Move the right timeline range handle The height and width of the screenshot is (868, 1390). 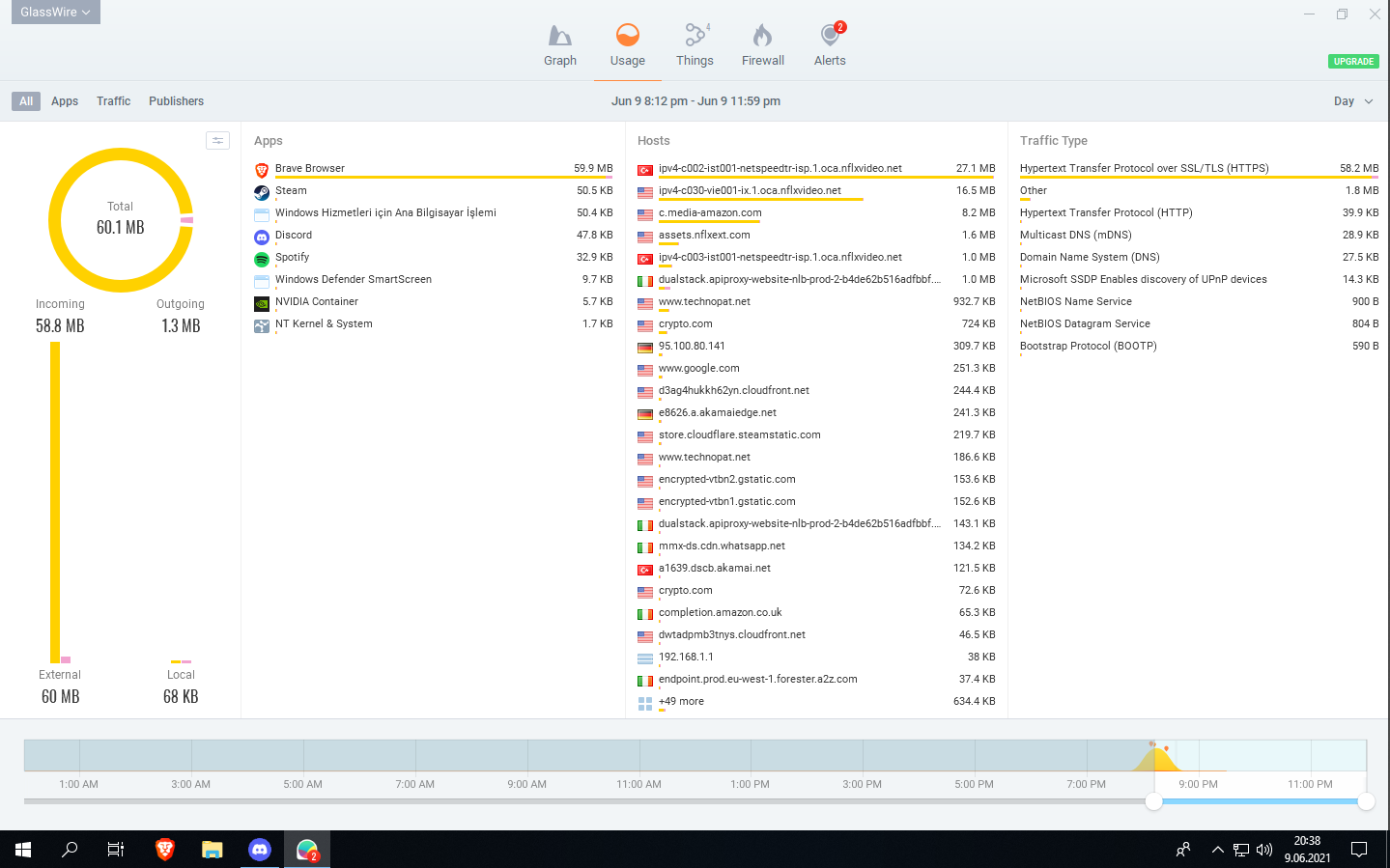1366,801
